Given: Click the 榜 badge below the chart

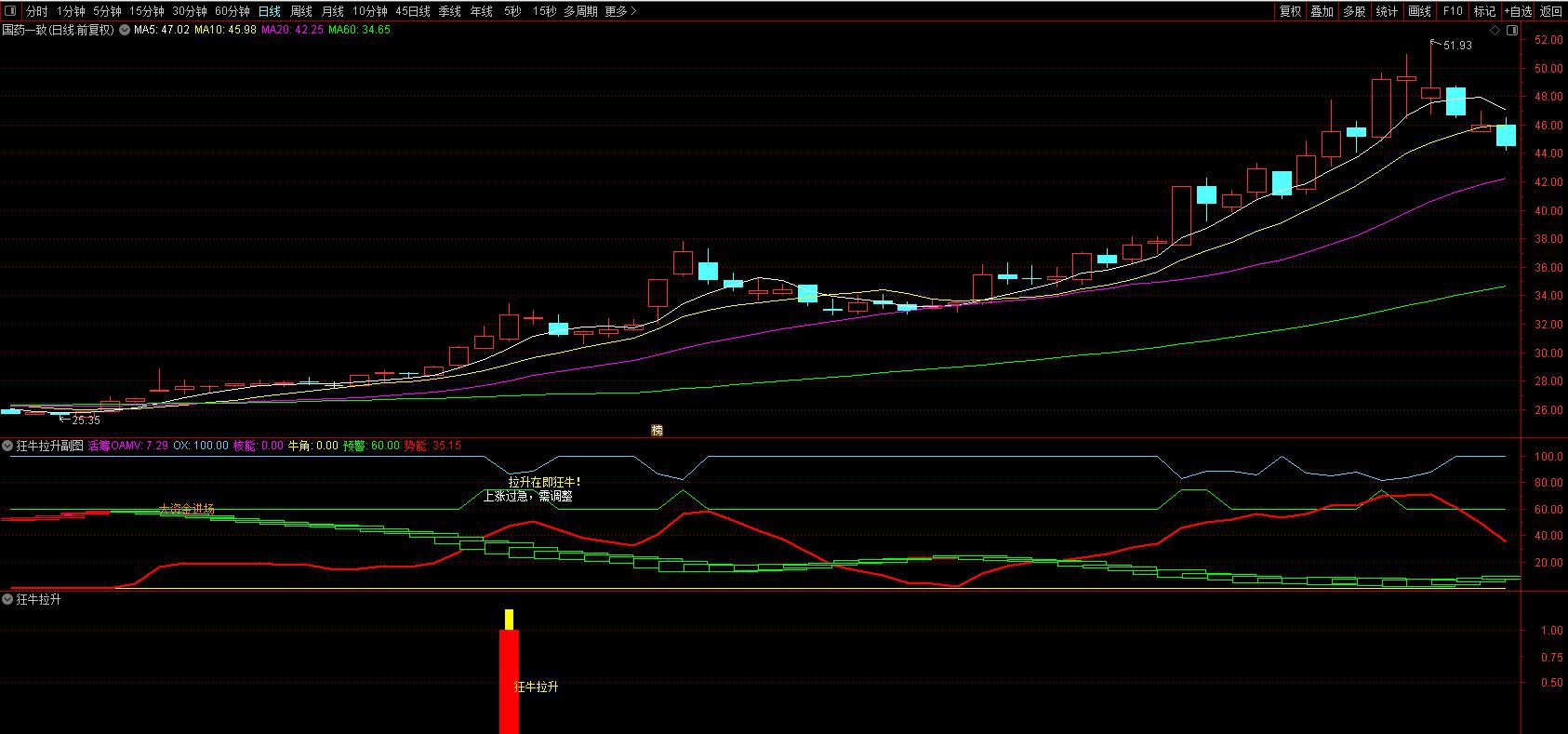Looking at the screenshot, I should [x=658, y=430].
